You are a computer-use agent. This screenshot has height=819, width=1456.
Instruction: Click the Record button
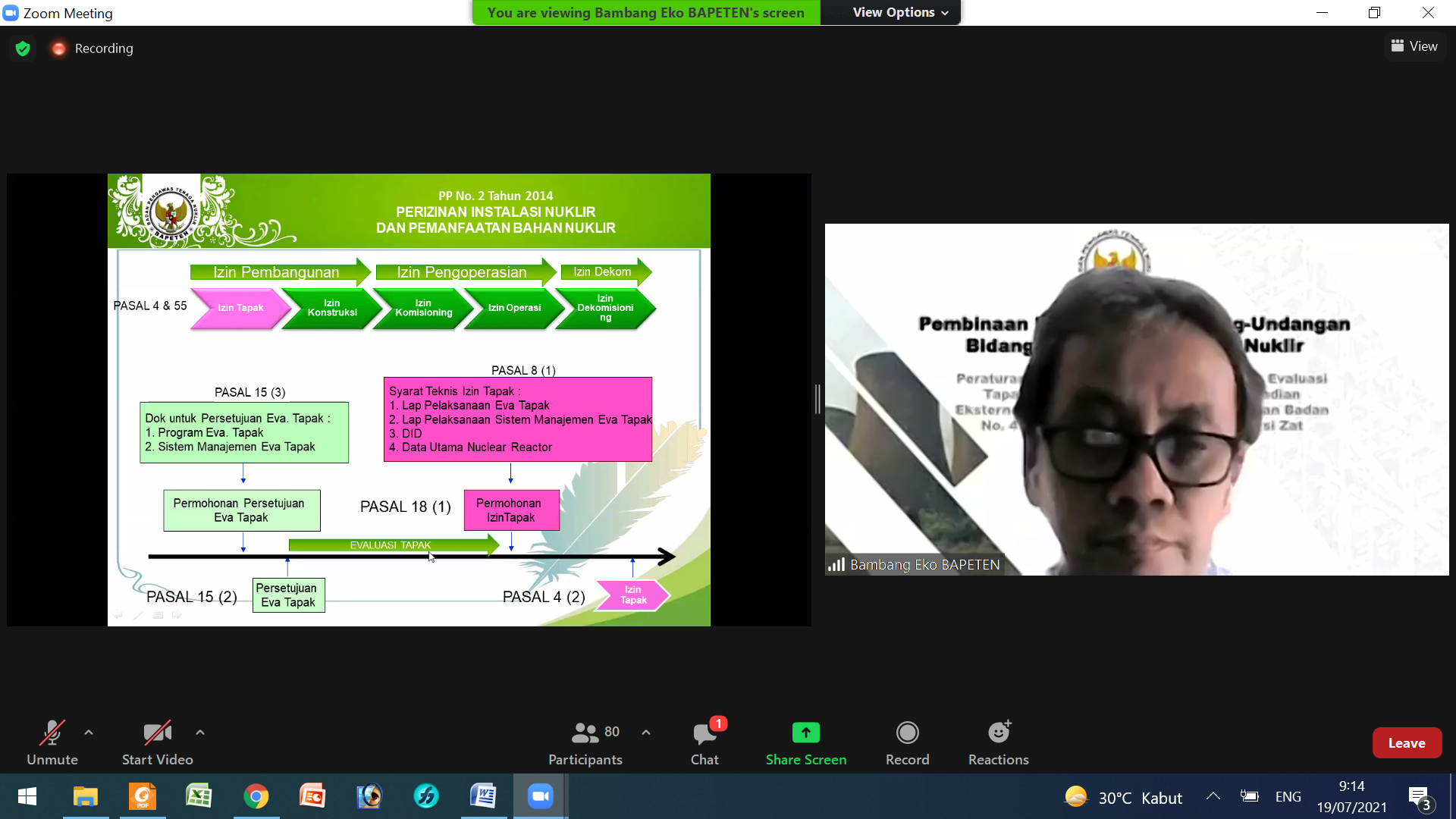908,742
